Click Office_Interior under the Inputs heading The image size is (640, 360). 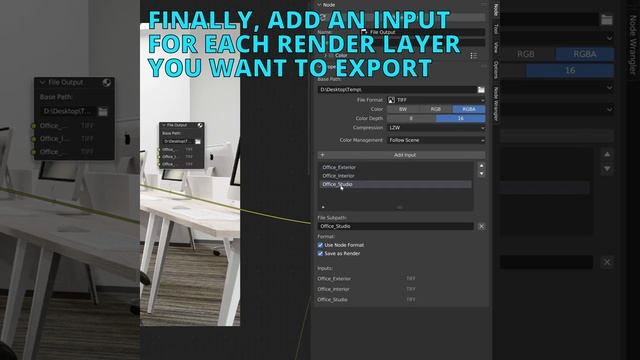pos(333,289)
